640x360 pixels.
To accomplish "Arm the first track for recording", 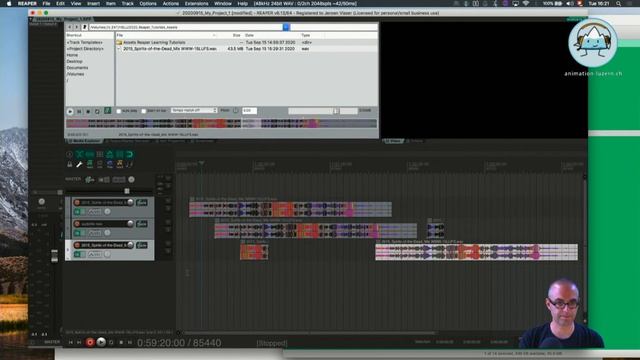I will point(77,202).
